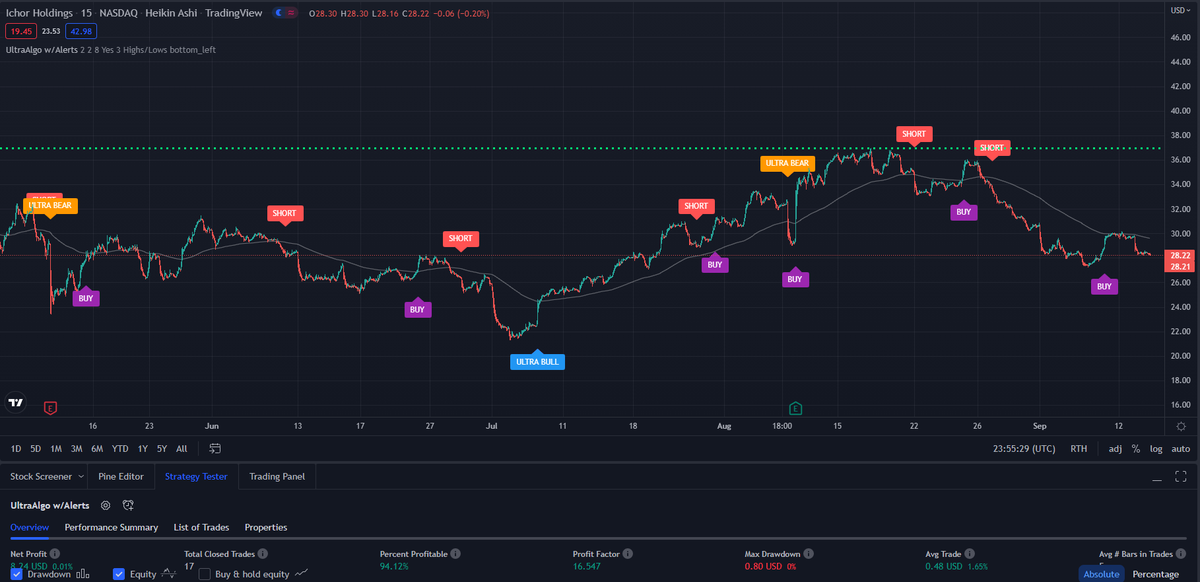
Task: Maximize the bottom panel to fullscreen
Action: point(1181,477)
